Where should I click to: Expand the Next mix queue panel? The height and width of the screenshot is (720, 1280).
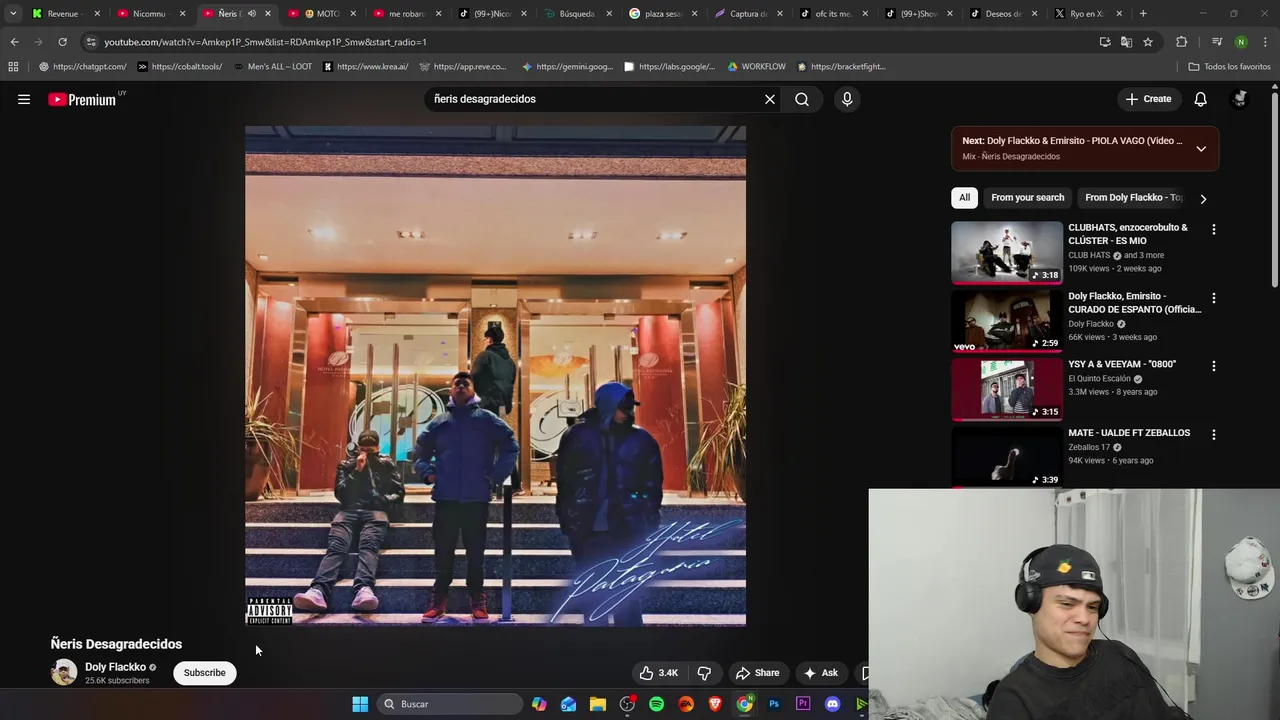1201,148
